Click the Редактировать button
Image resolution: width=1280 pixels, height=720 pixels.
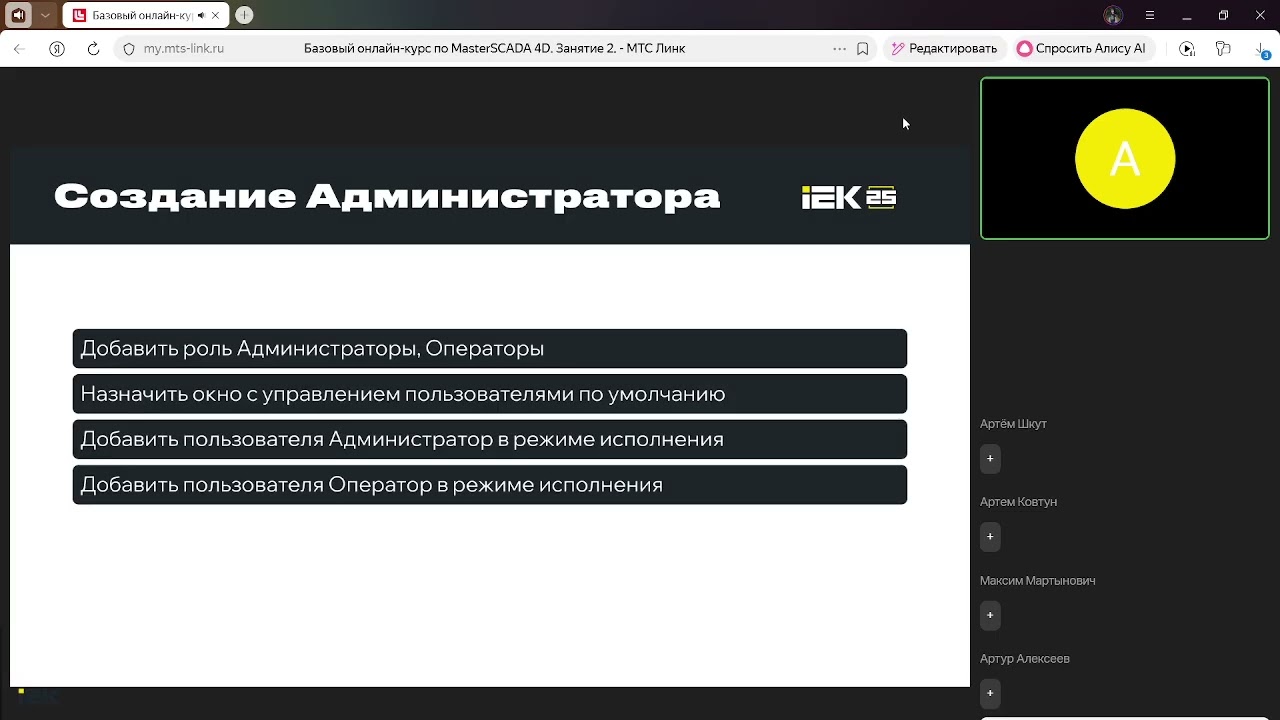pos(944,48)
